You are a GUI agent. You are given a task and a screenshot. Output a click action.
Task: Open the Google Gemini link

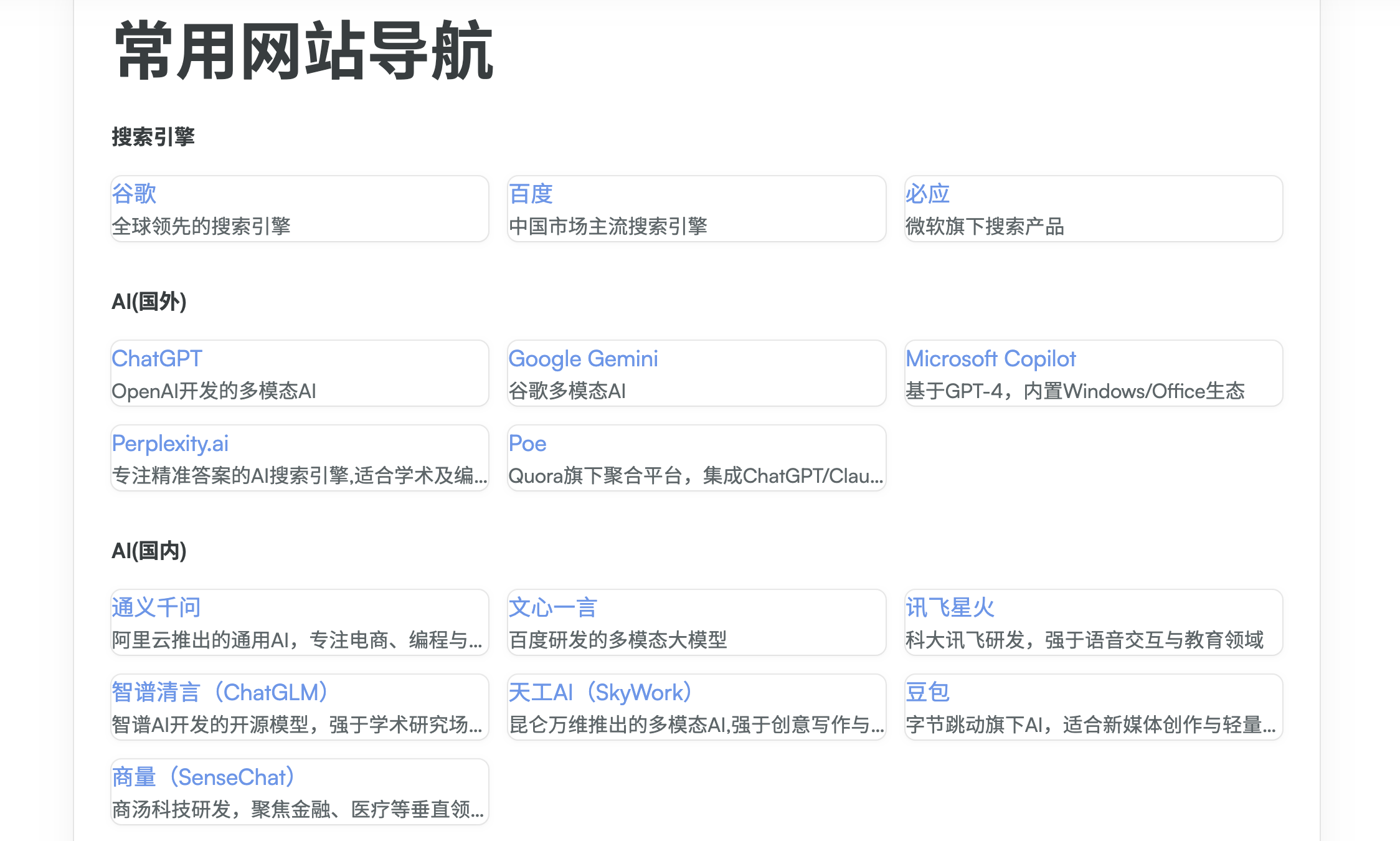pyautogui.click(x=583, y=359)
